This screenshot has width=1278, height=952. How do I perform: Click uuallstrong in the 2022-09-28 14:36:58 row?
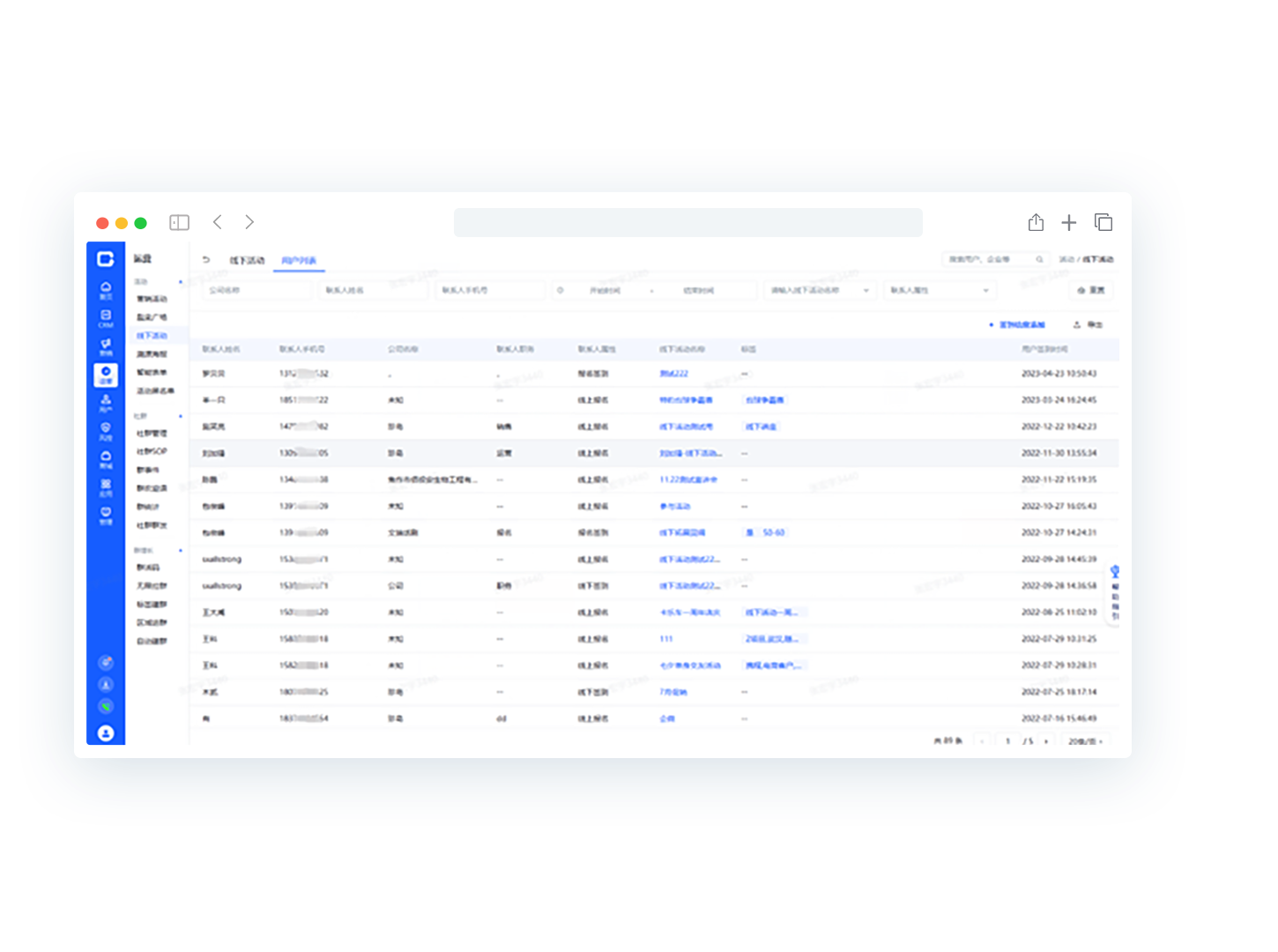point(221,586)
